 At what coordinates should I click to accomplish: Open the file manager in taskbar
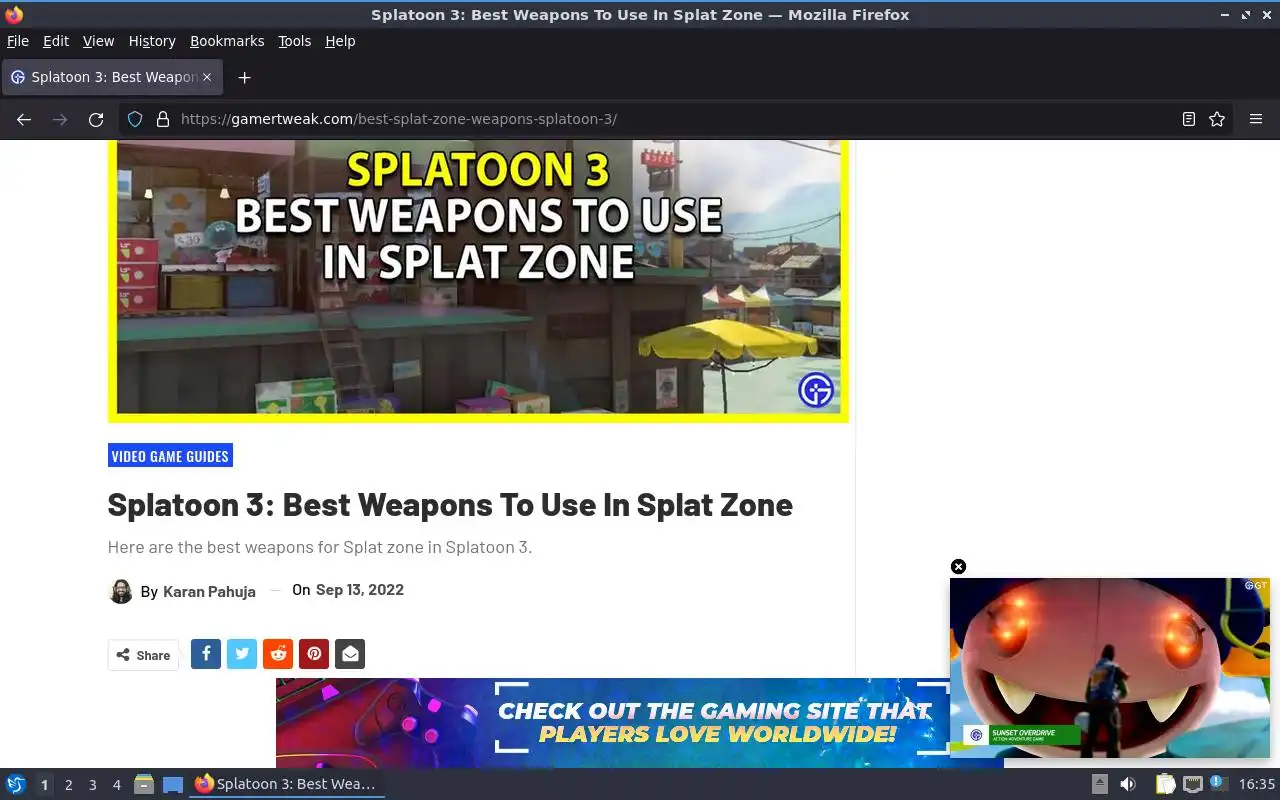144,784
